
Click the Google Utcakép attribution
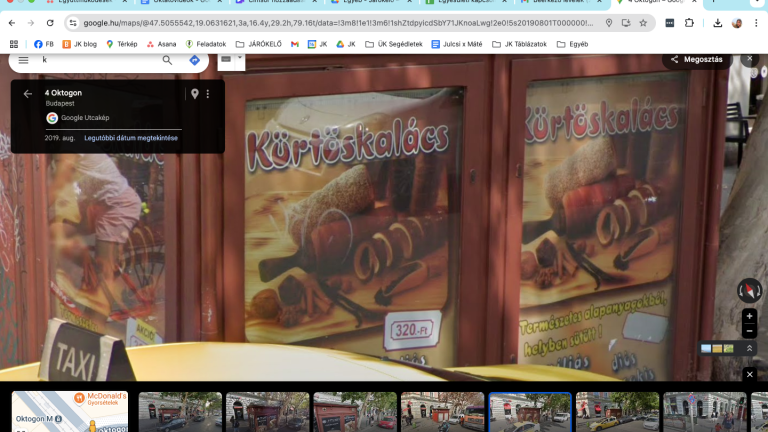[78, 118]
